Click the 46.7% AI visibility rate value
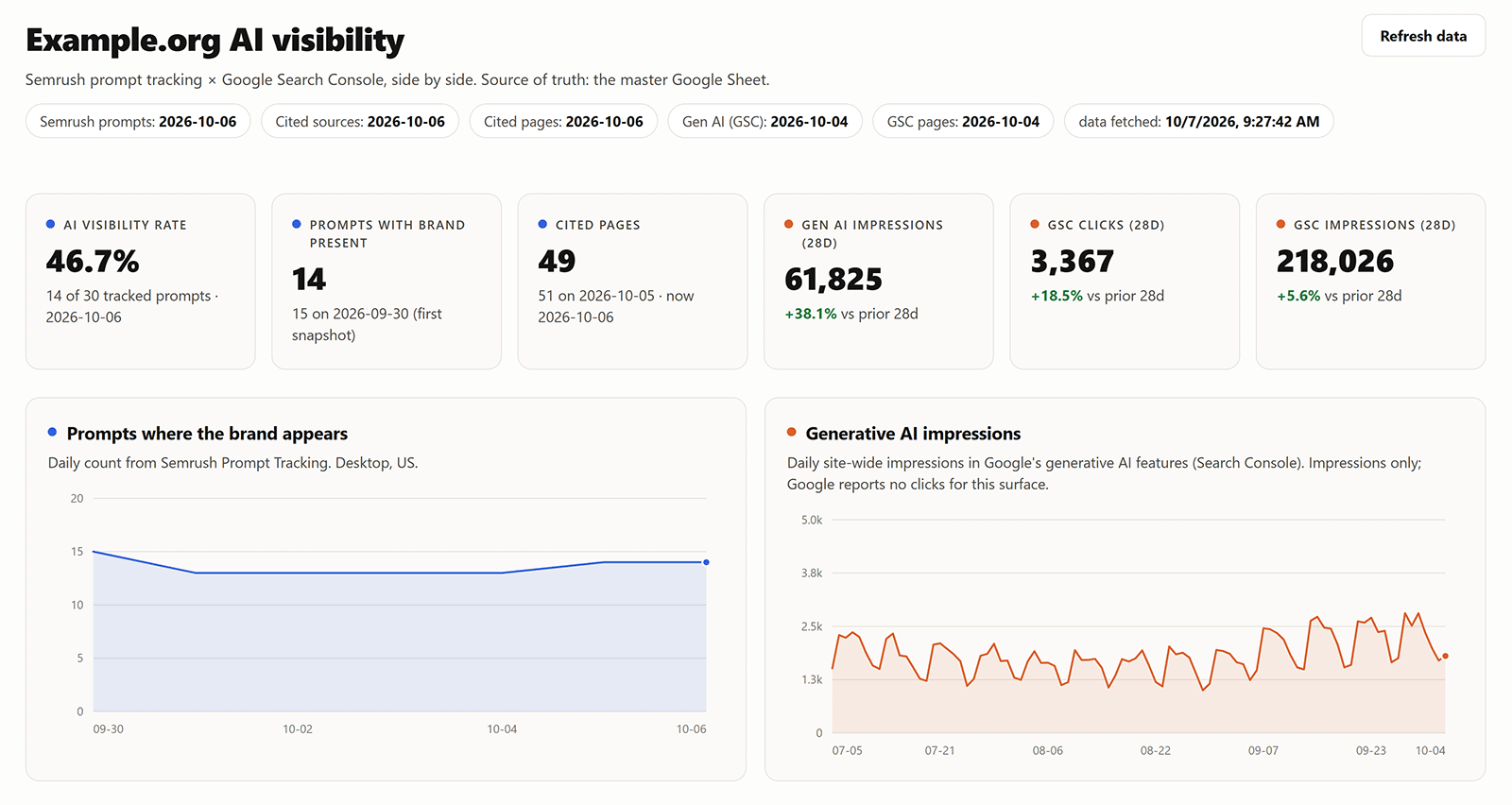 click(93, 261)
